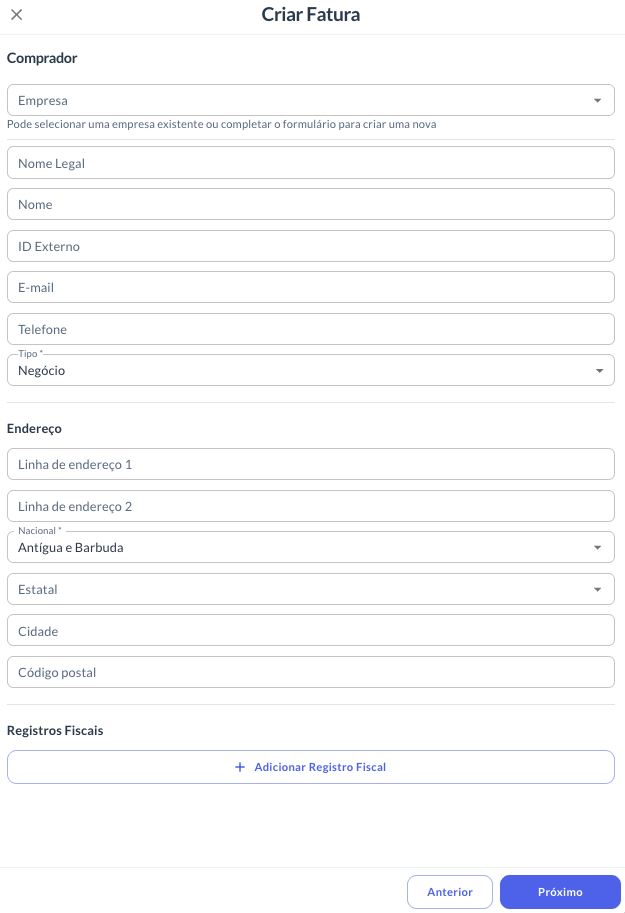Close the Criar Fatura dialog with X
Viewport: 625px width, 913px height.
click(x=17, y=15)
